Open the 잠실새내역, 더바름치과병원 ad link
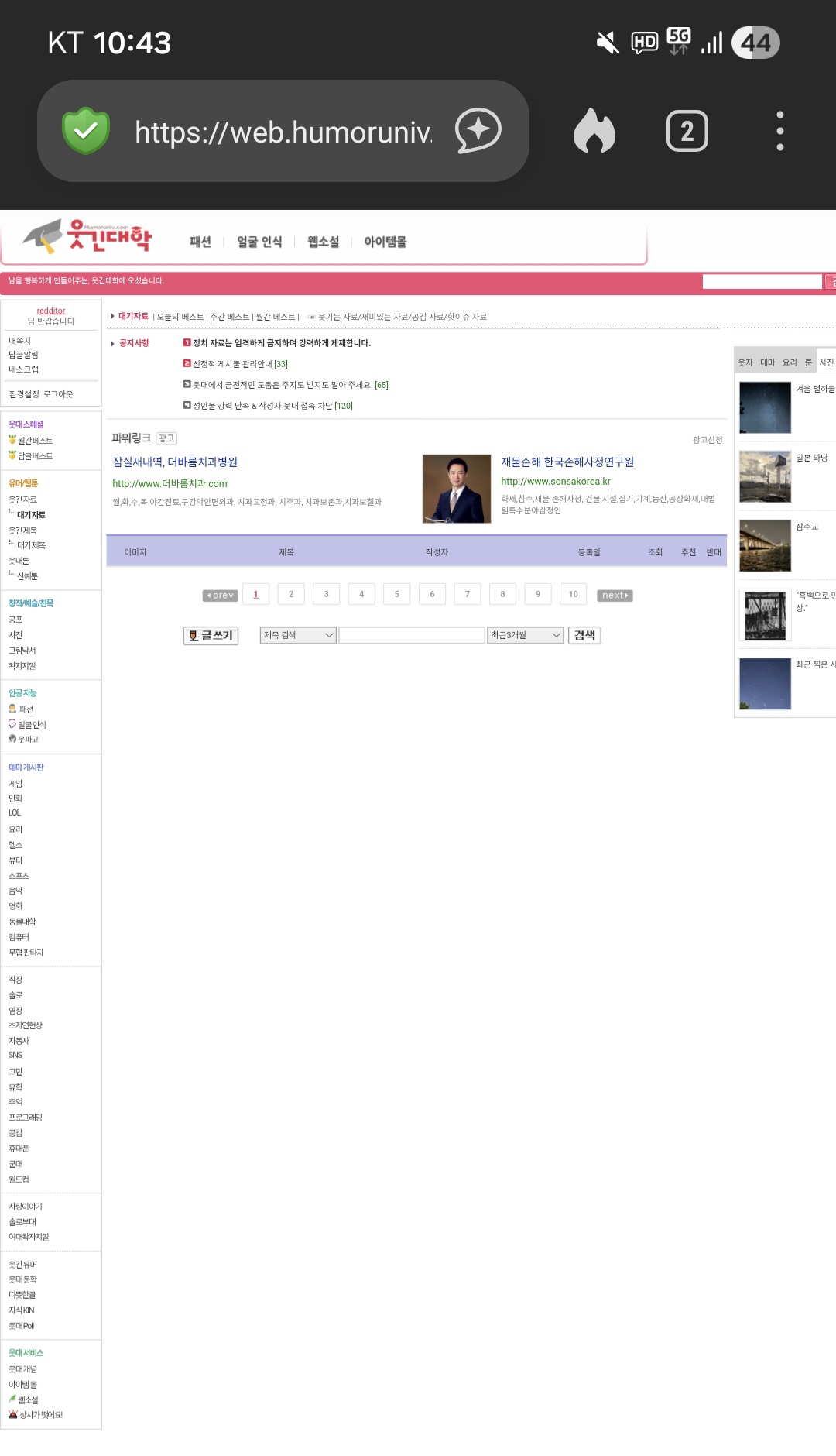This screenshot has width=836, height=1456. (x=175, y=462)
